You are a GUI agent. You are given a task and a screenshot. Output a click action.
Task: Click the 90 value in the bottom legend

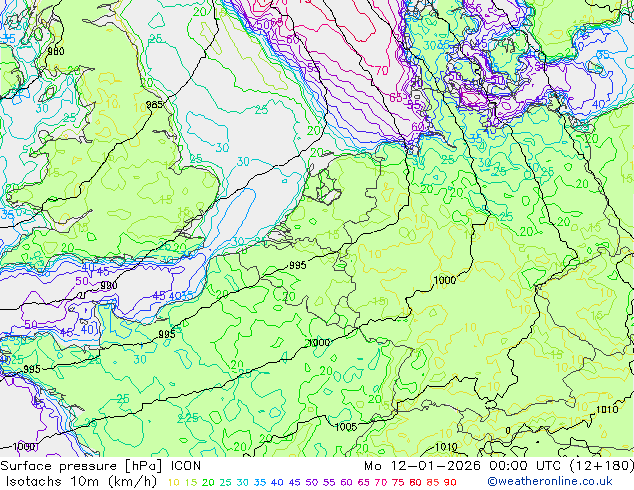[450, 482]
